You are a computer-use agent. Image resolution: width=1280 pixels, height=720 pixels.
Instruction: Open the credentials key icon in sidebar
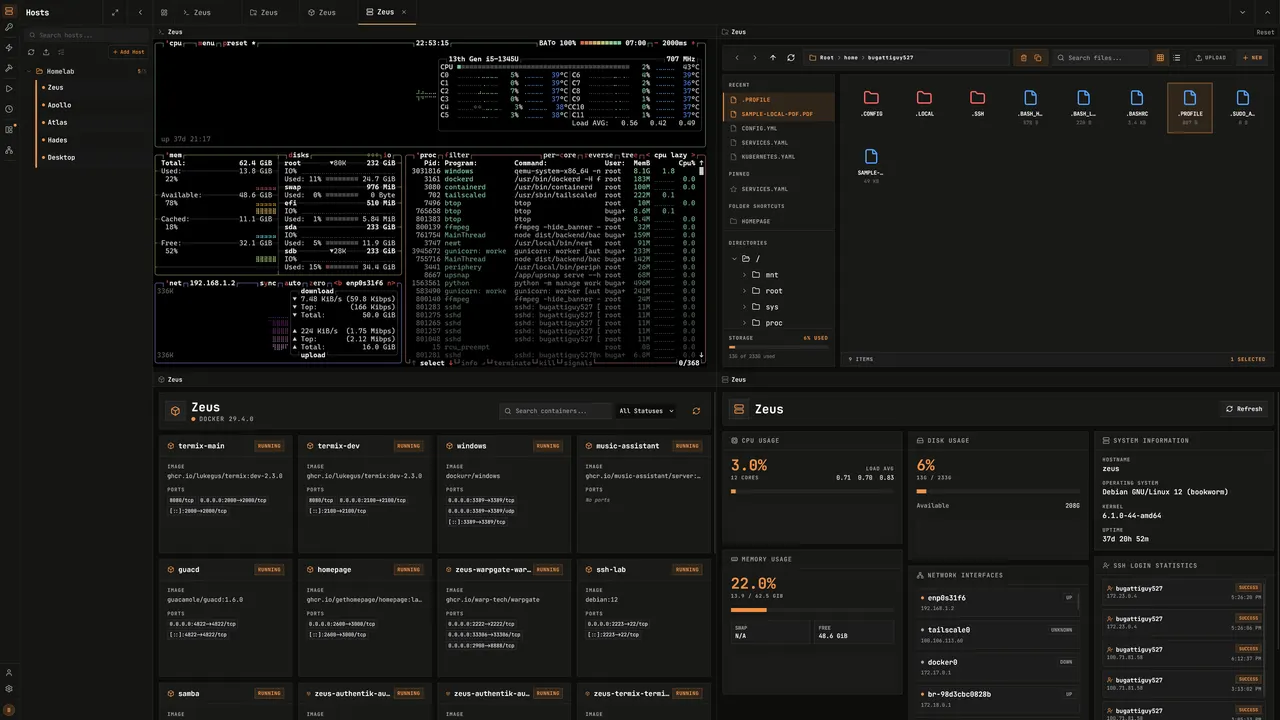tap(9, 27)
